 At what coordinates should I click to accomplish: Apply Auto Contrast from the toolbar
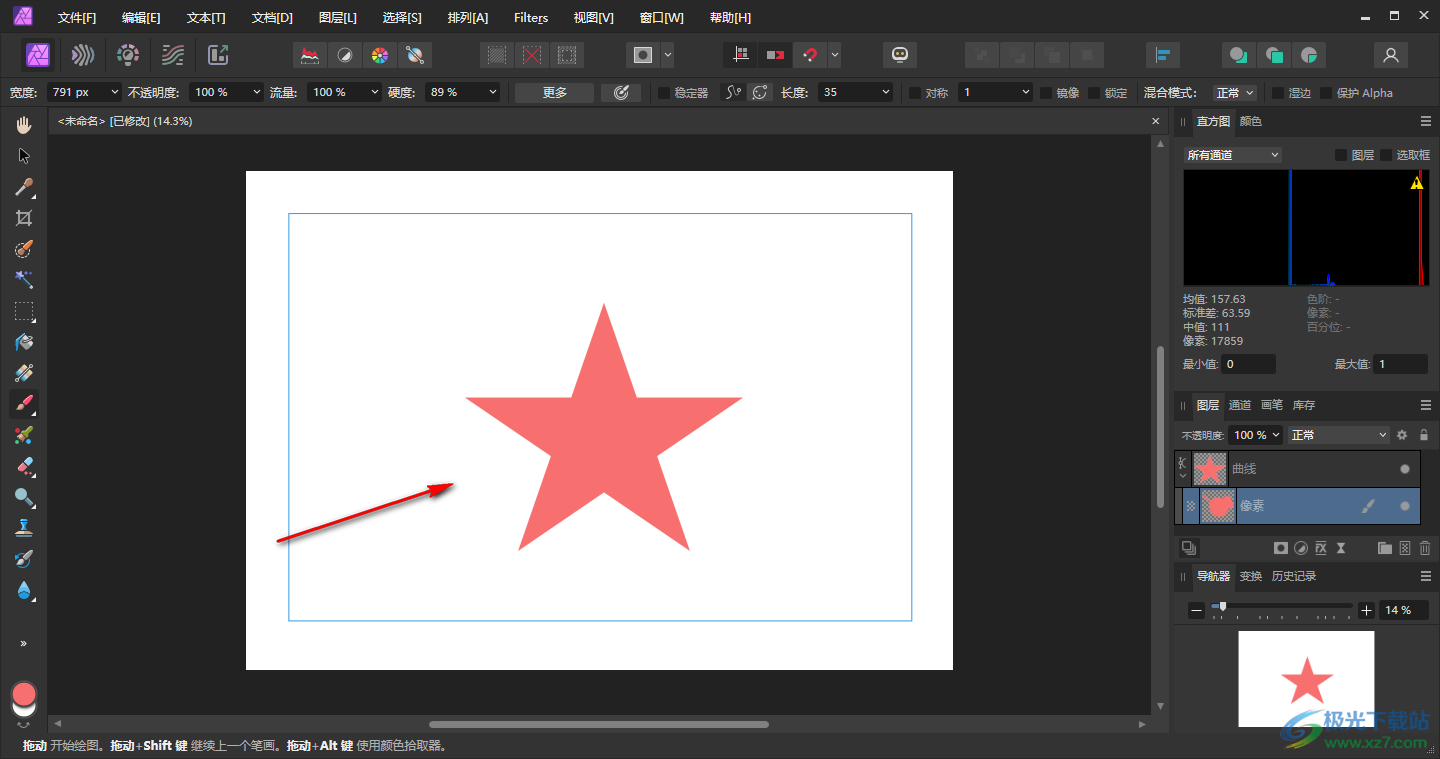point(345,55)
